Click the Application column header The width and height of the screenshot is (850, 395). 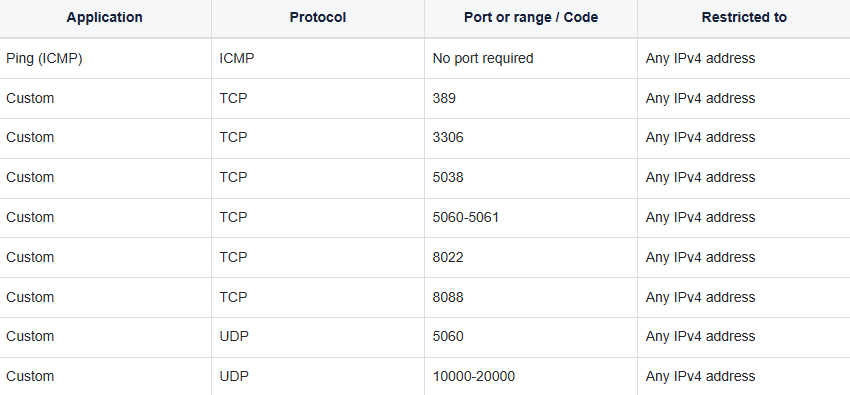105,17
